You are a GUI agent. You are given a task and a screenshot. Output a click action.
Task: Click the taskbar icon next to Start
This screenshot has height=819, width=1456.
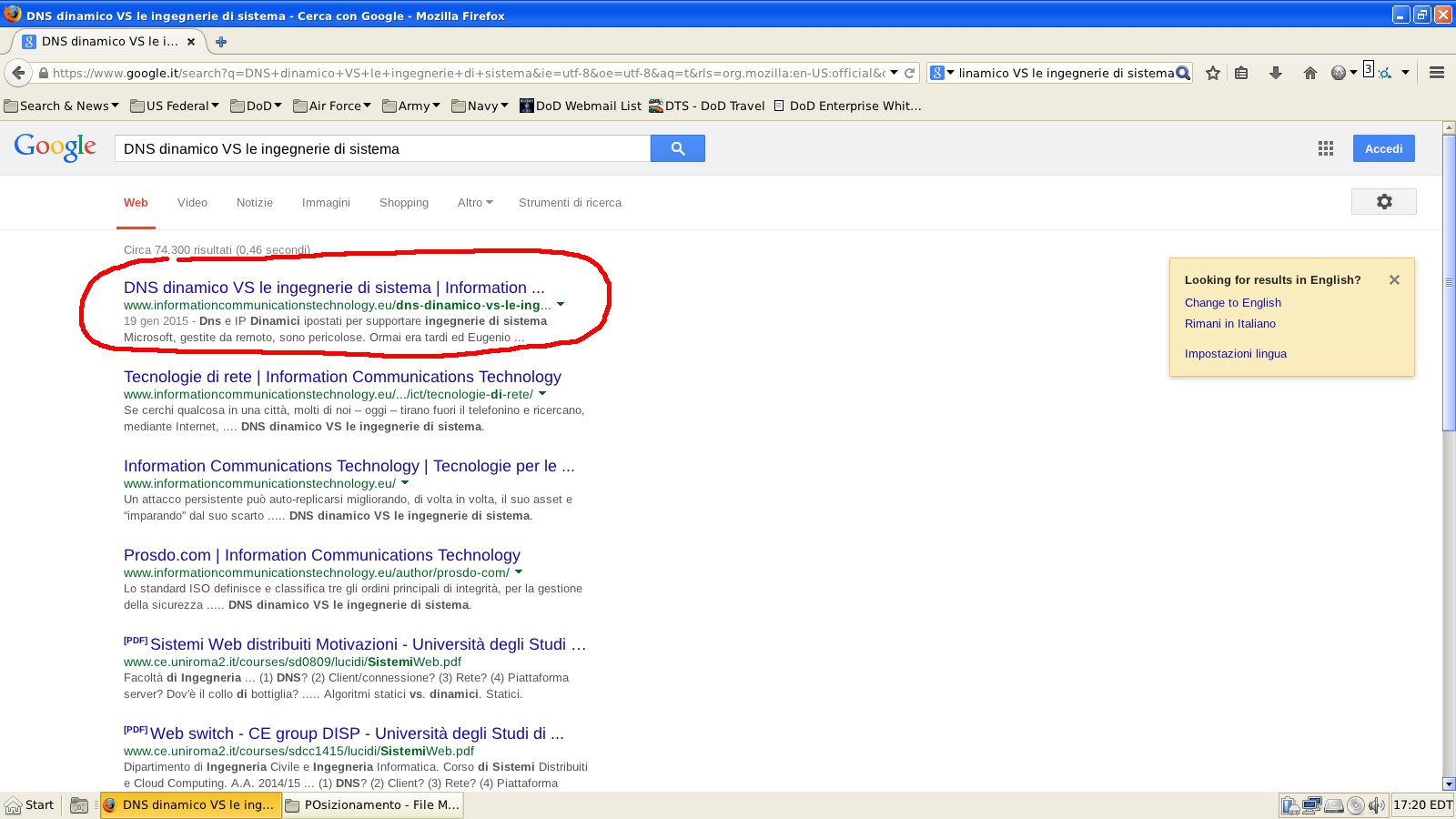[x=79, y=805]
